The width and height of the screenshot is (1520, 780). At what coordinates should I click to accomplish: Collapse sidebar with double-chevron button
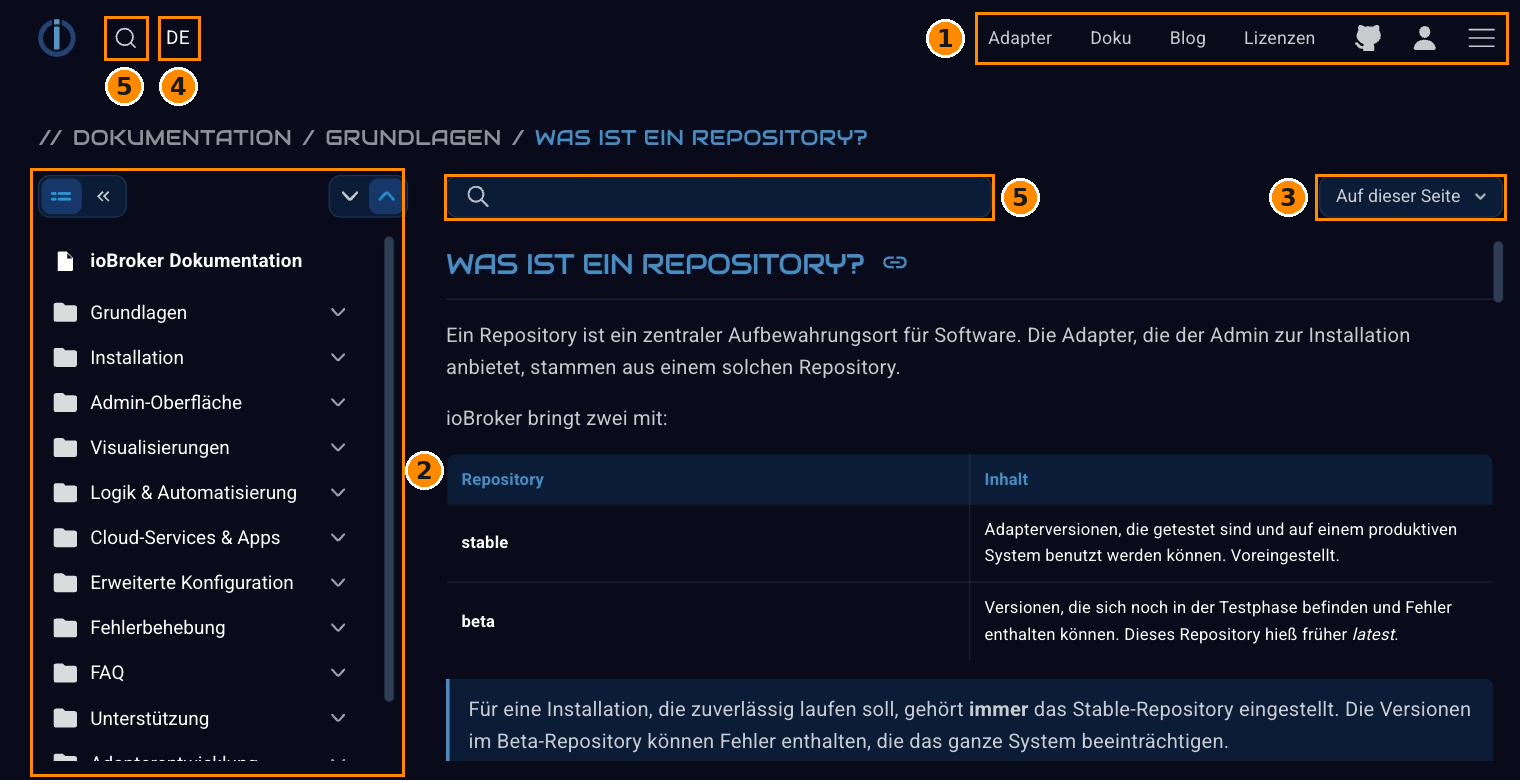coord(103,196)
